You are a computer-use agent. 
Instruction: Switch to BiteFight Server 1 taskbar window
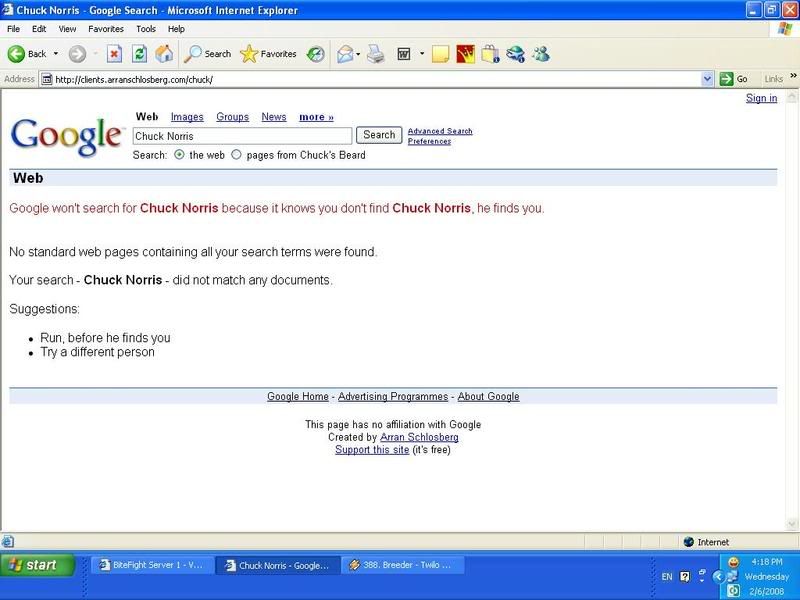coord(152,565)
